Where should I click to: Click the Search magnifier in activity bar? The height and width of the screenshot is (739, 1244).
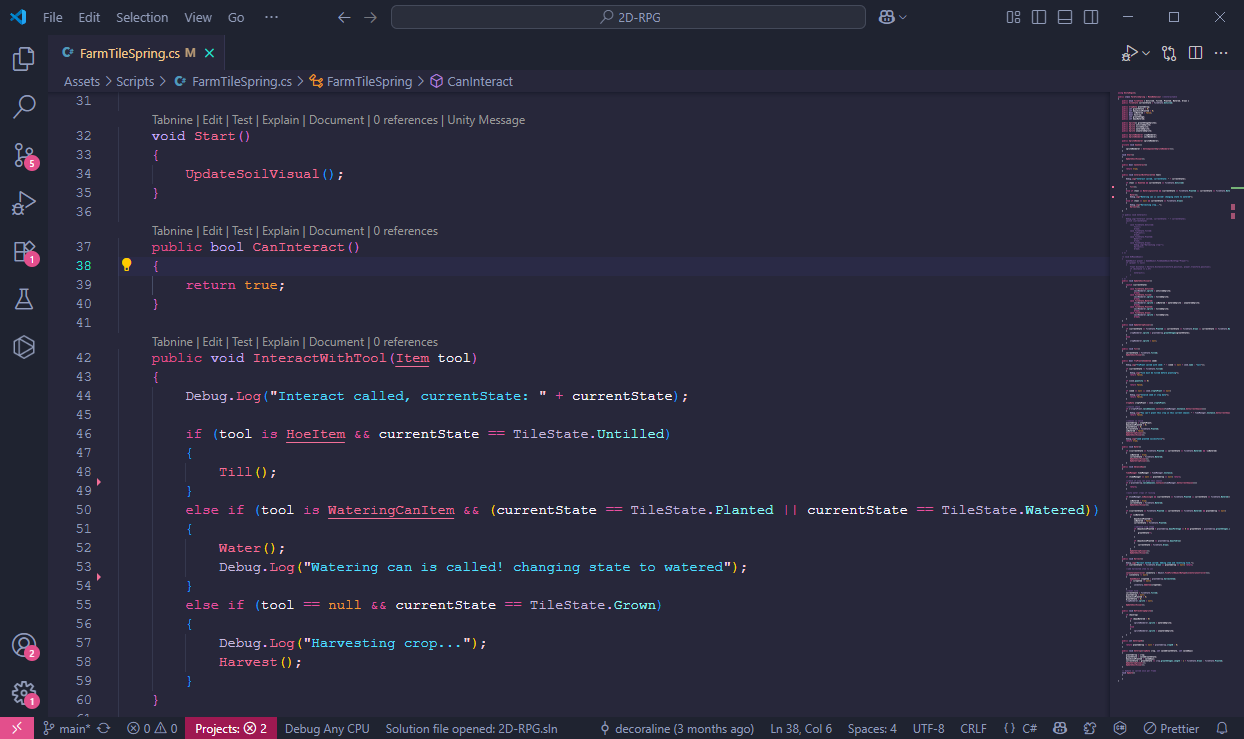point(24,107)
